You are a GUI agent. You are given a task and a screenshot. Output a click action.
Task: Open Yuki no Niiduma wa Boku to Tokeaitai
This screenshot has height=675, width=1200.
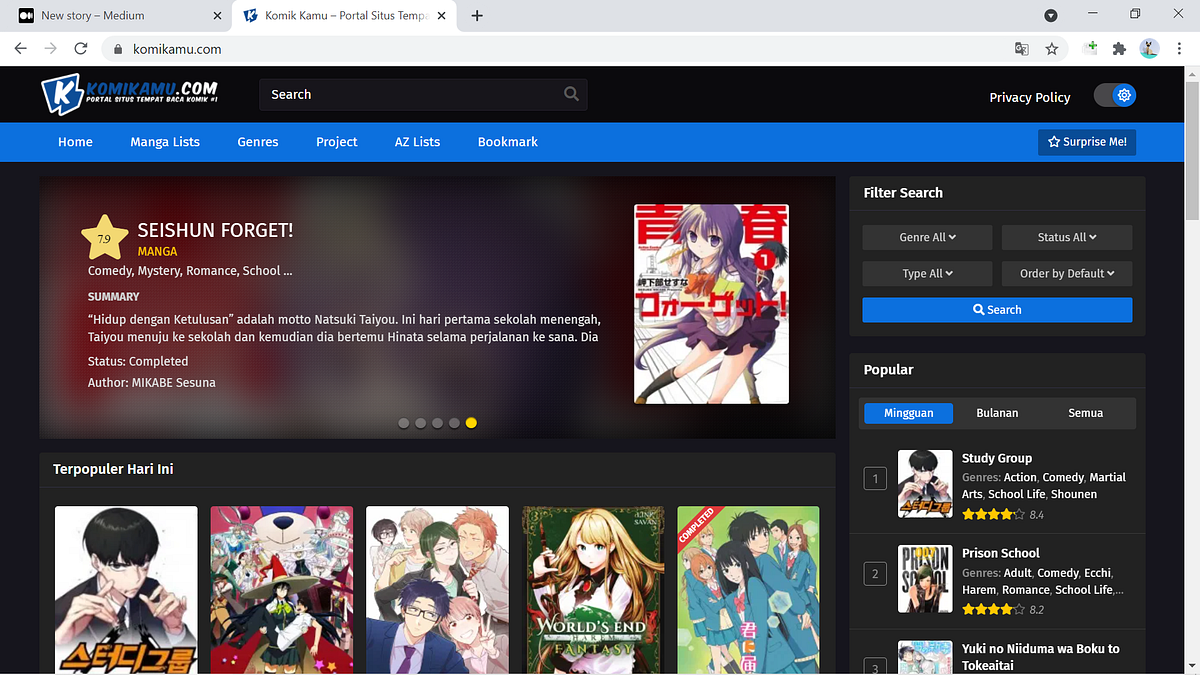(1041, 657)
